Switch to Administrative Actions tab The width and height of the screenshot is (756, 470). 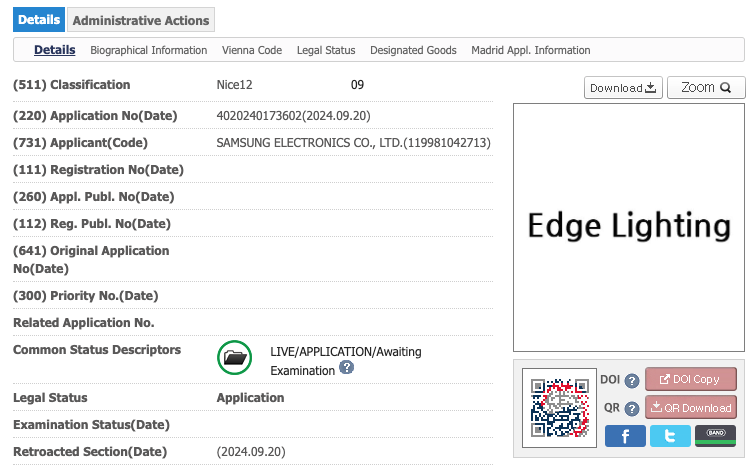click(x=141, y=20)
